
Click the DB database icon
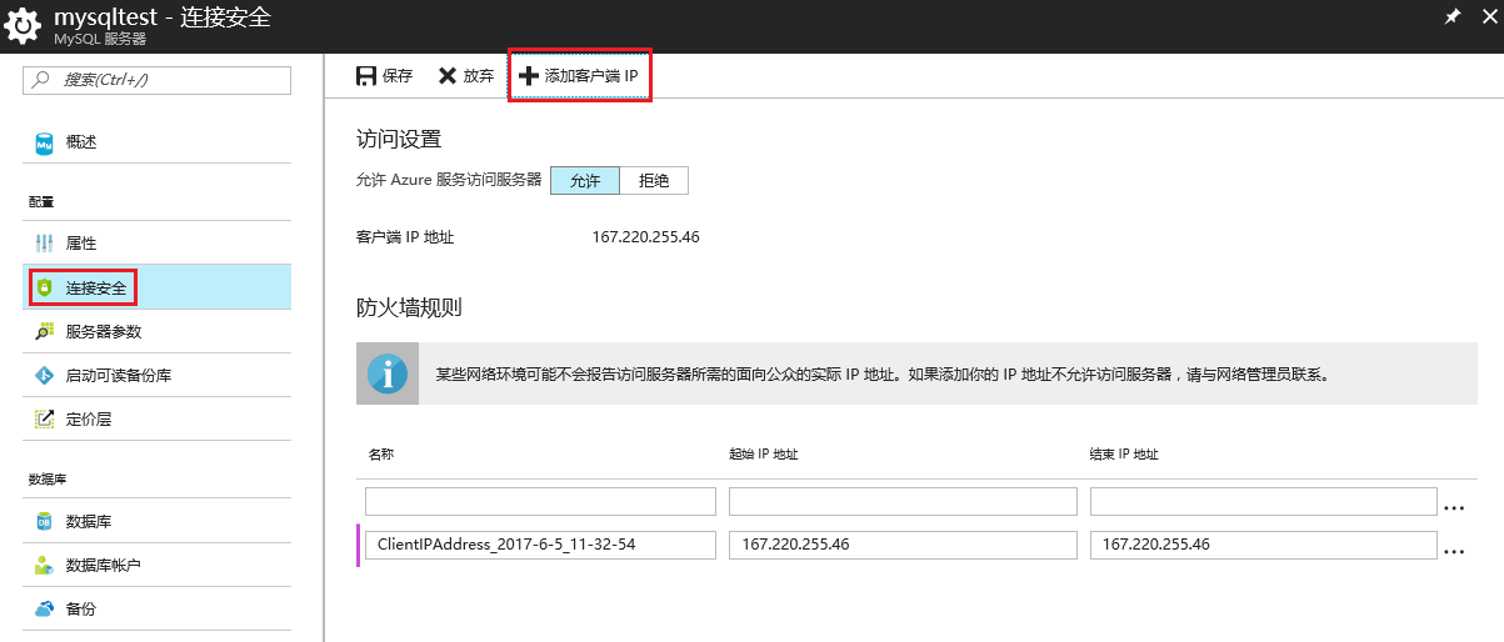[x=44, y=521]
